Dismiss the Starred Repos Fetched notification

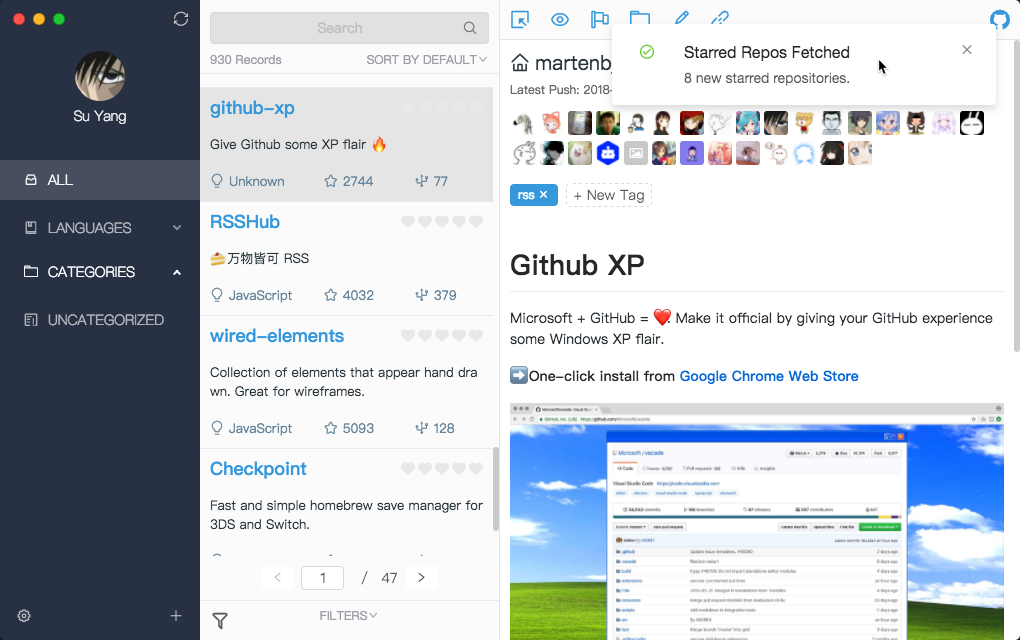(967, 50)
